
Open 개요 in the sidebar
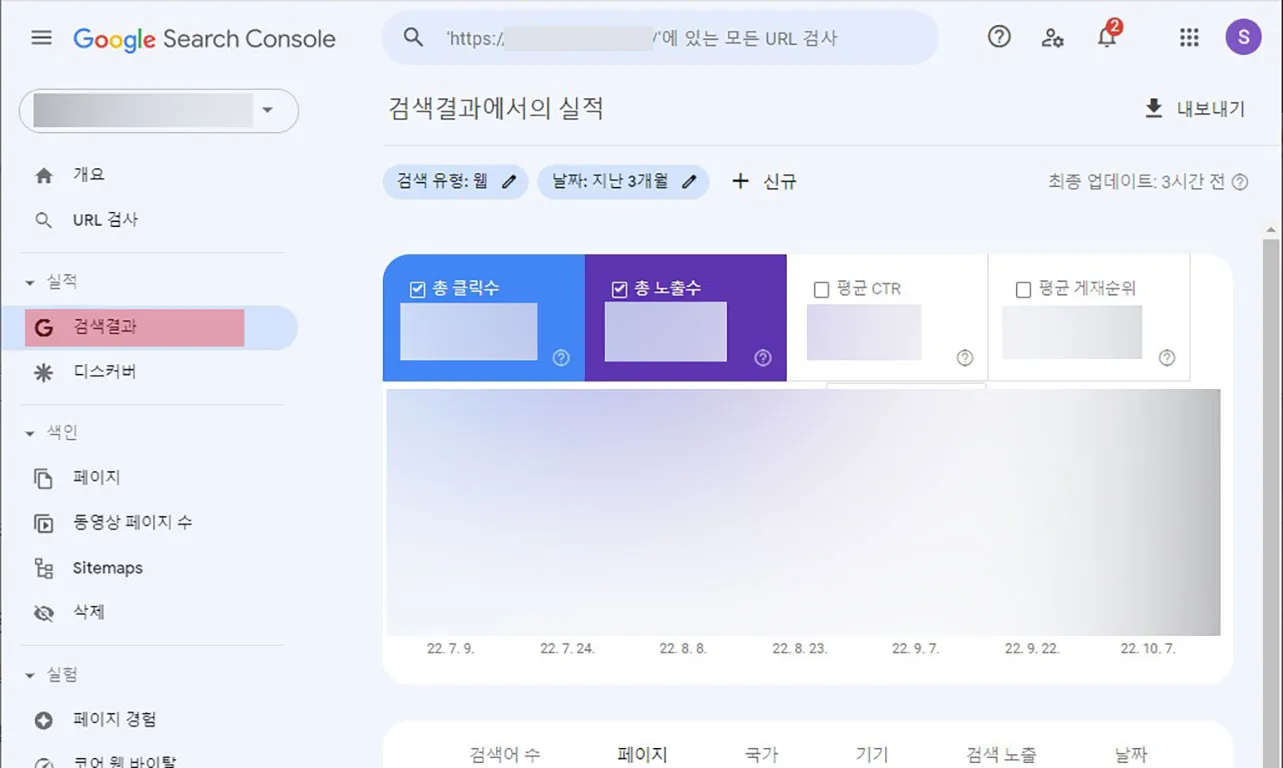point(89,175)
